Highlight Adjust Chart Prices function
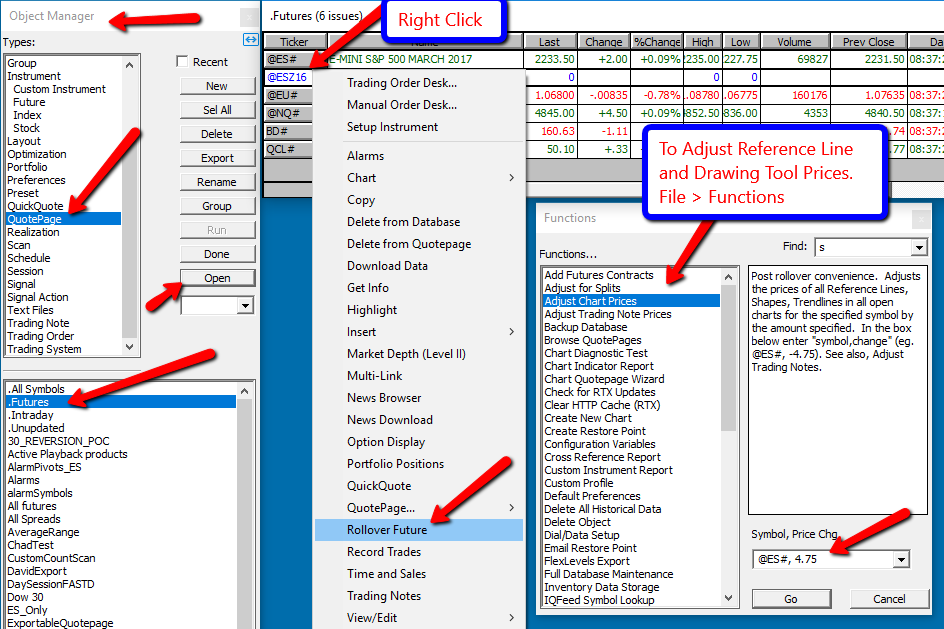 590,301
